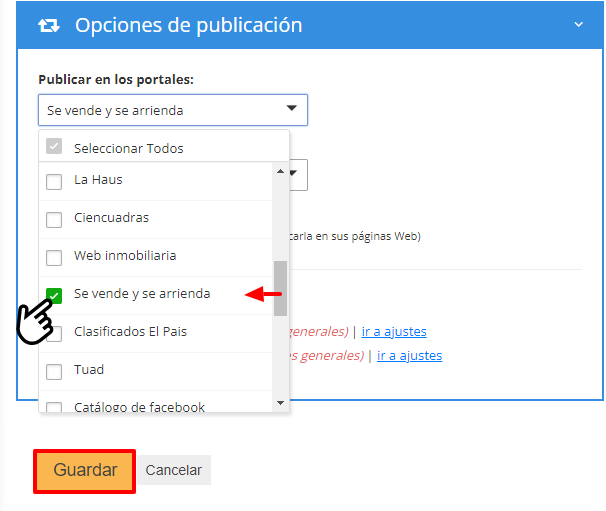Screen dimensions: 606x511
Task: Toggle the Seleccionar Todos checkbox
Action: [55, 148]
